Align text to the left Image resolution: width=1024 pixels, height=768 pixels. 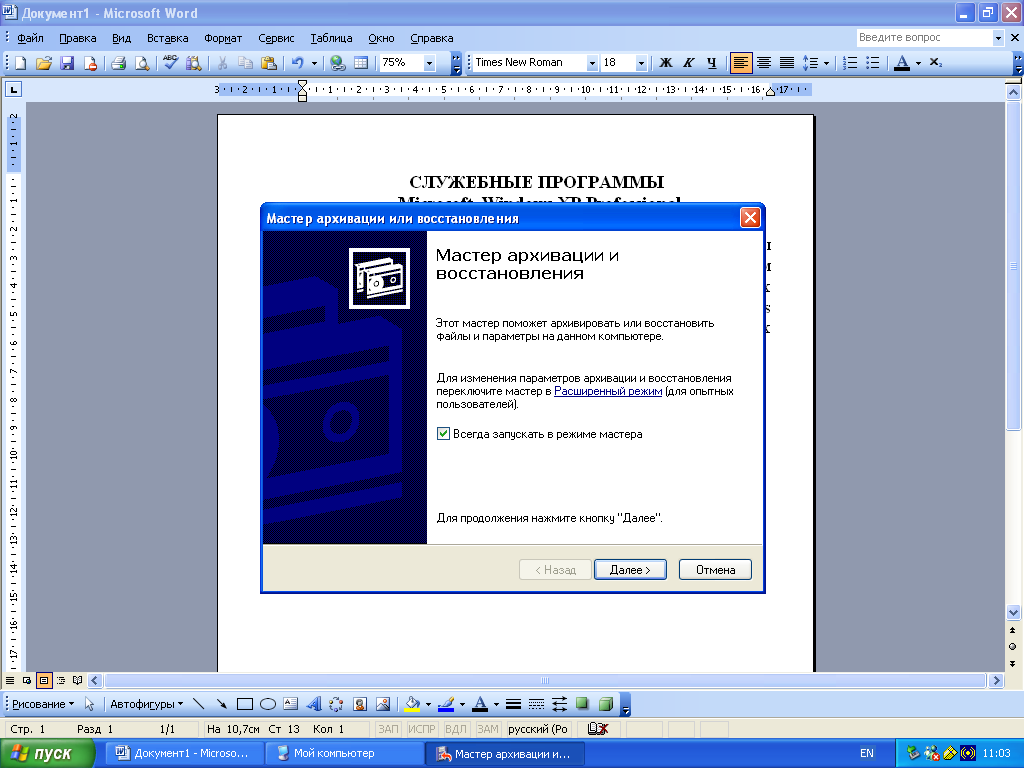(x=741, y=63)
